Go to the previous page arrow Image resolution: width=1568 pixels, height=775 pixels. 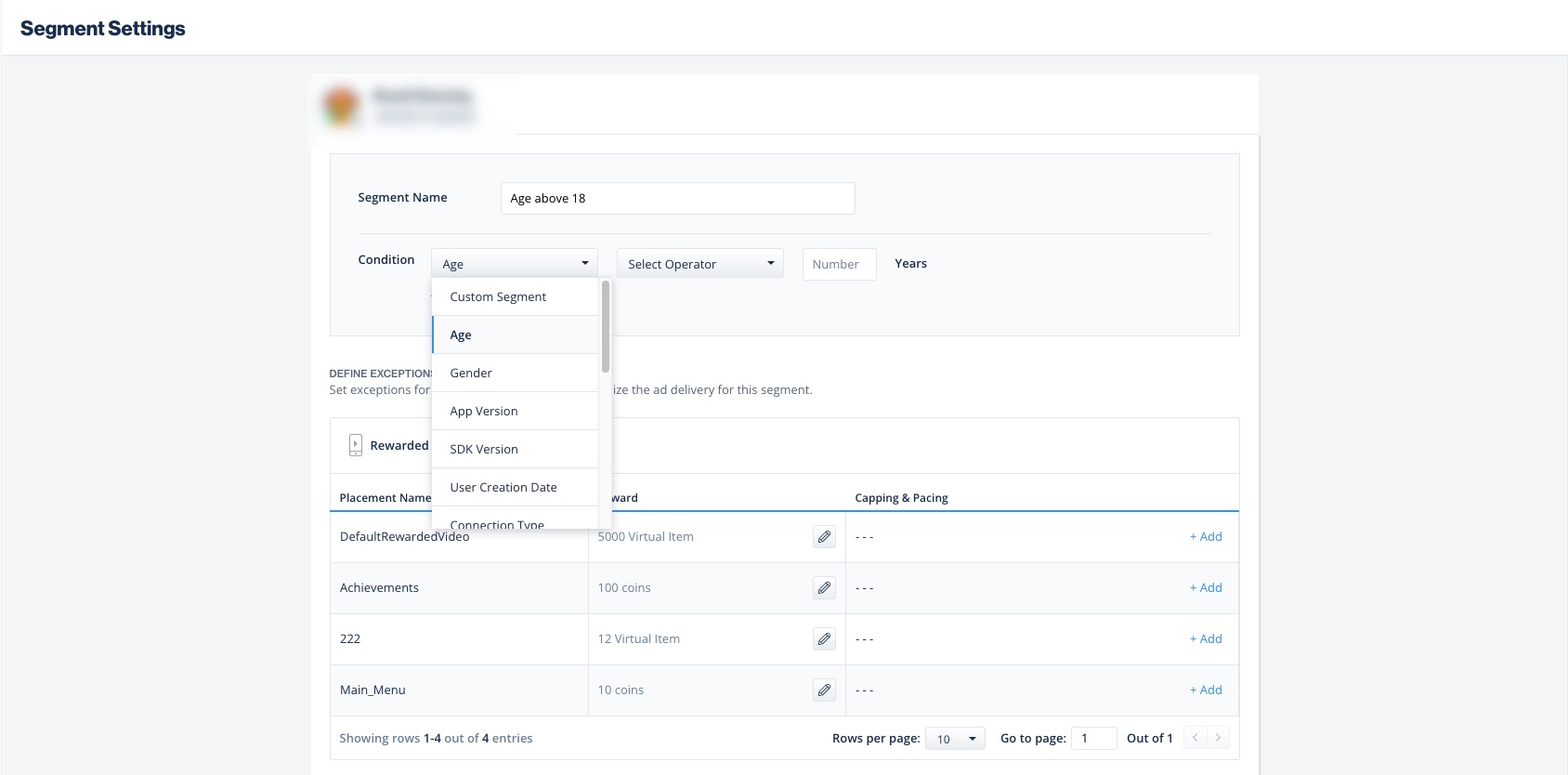[1196, 738]
